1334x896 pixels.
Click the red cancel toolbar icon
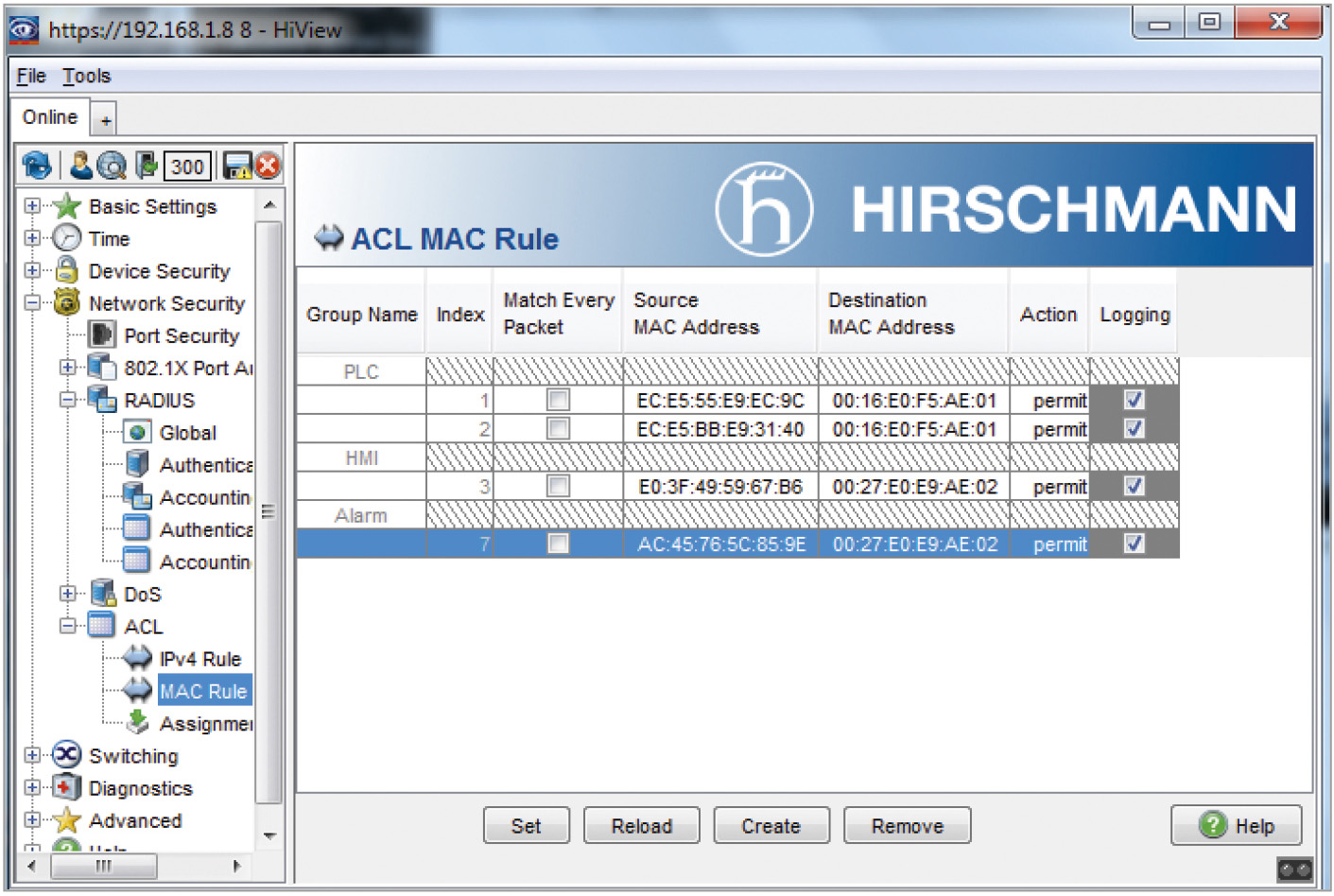point(269,166)
